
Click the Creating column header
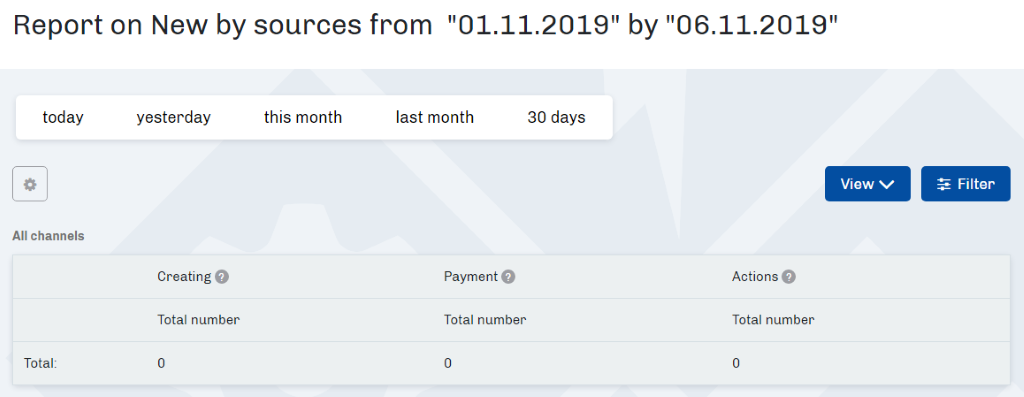pyautogui.click(x=184, y=276)
